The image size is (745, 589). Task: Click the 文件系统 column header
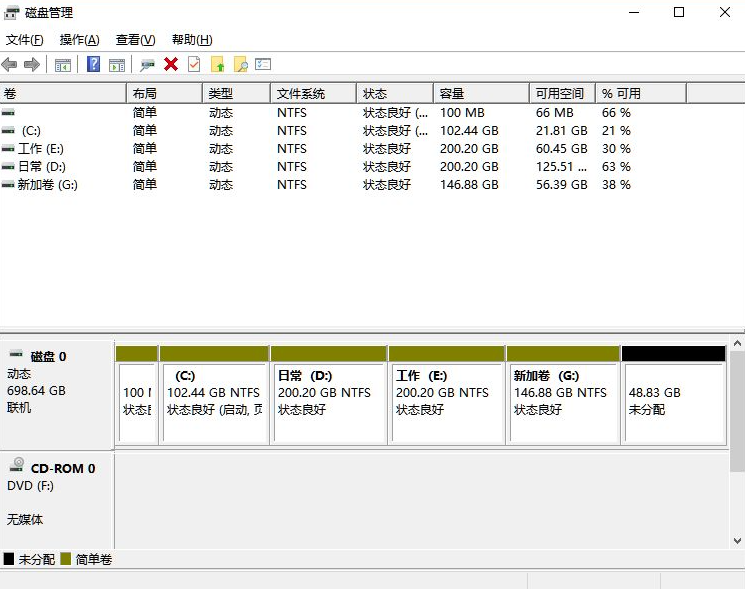[312, 93]
